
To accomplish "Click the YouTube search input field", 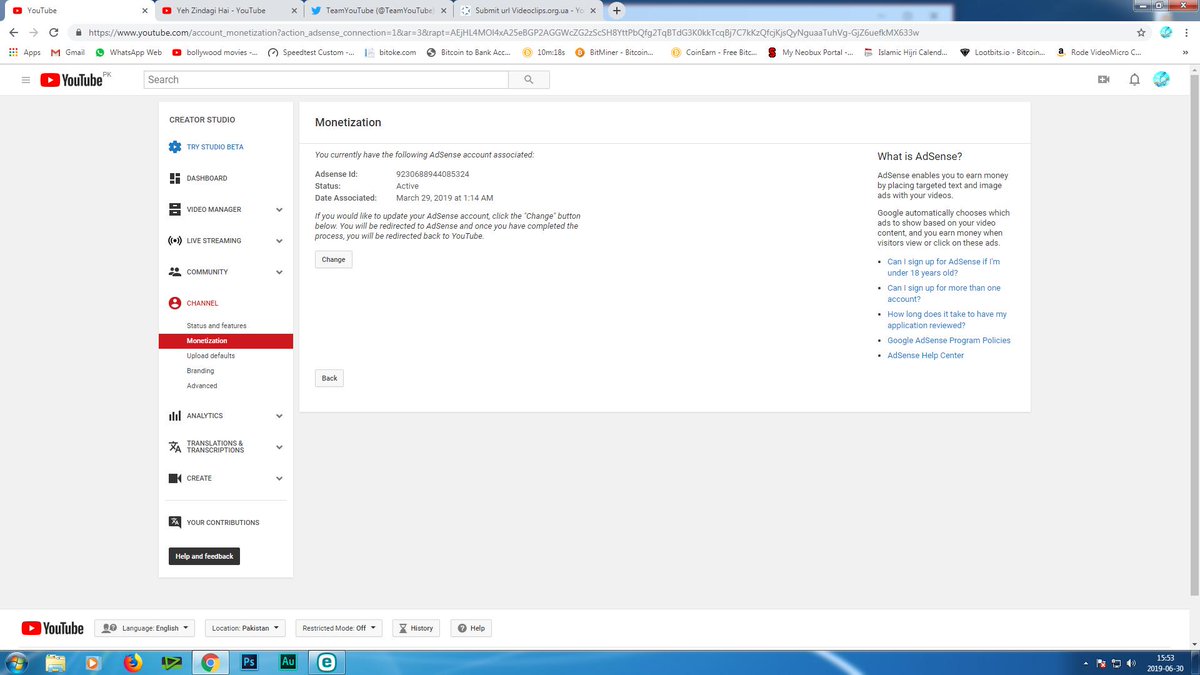I will point(326,80).
